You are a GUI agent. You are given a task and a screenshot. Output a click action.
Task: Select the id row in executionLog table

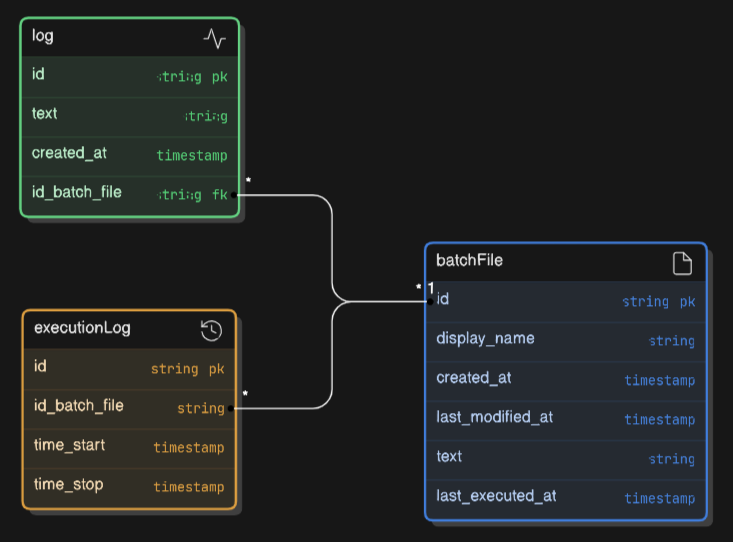click(x=129, y=368)
